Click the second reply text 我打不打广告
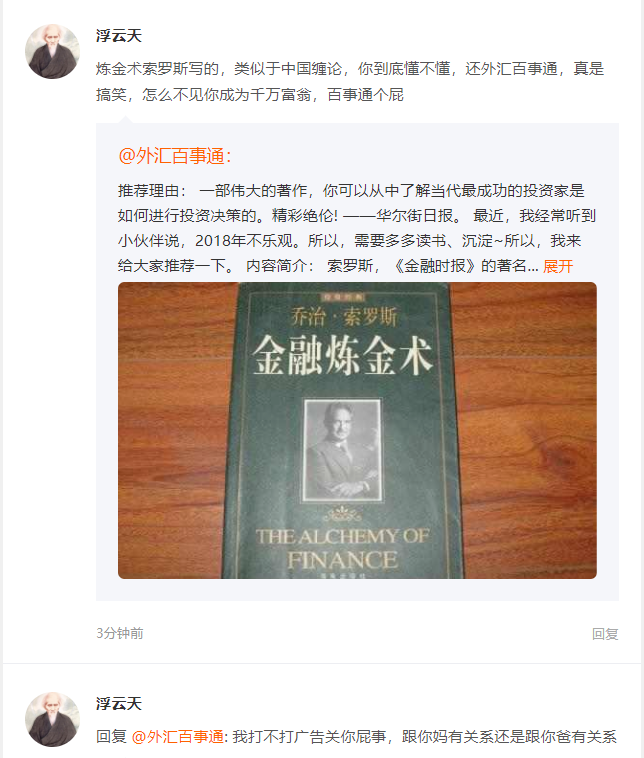This screenshot has width=644, height=758. (424, 737)
